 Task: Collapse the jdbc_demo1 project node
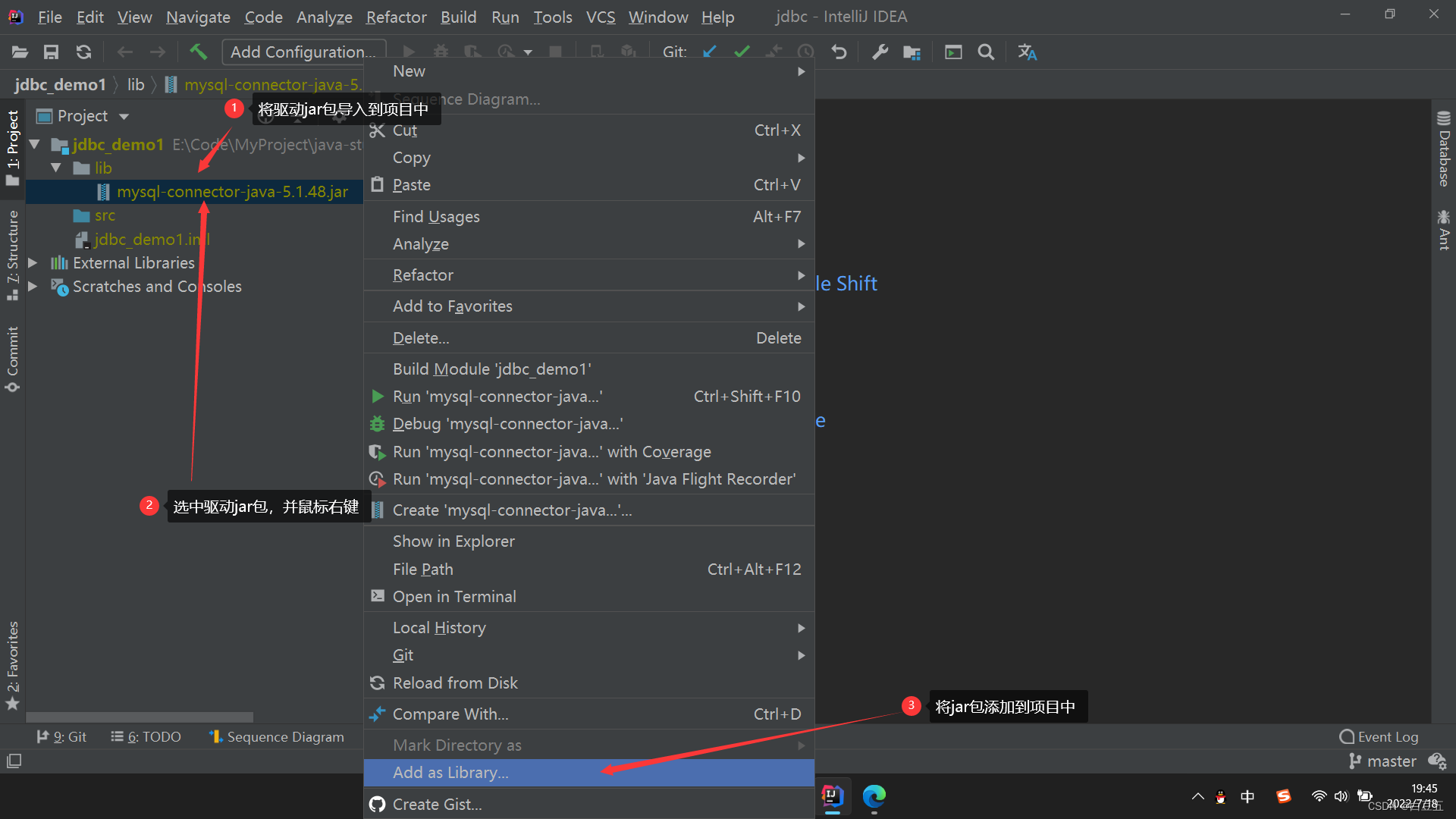34,144
